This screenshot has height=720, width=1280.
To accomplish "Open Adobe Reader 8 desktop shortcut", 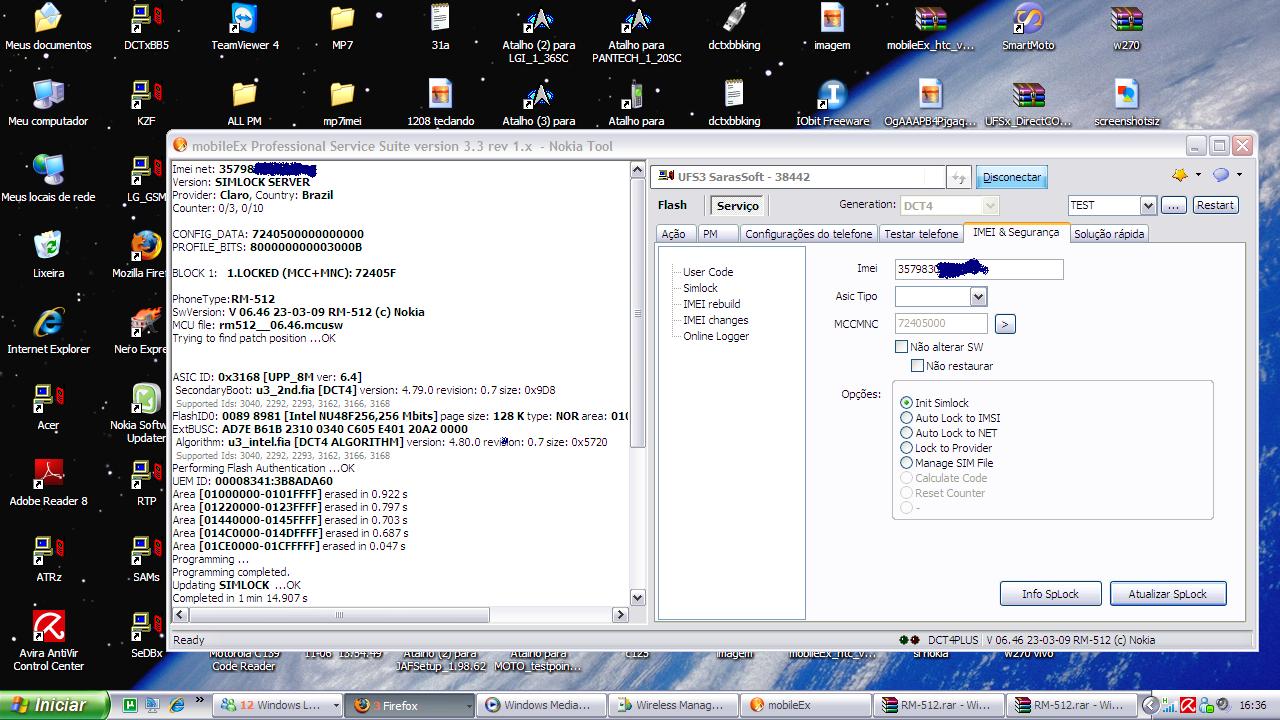I will pos(48,483).
